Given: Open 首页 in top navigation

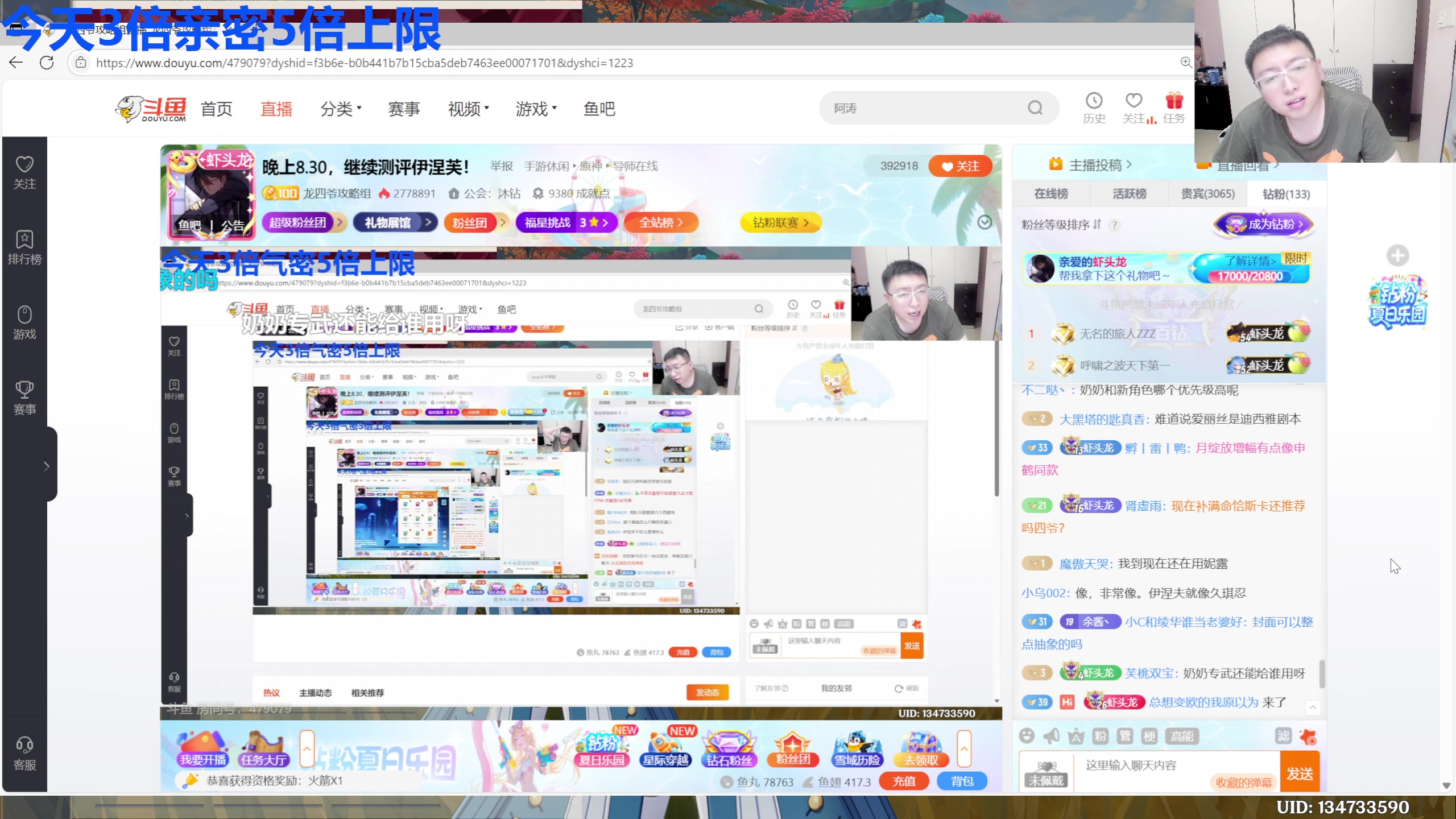Looking at the screenshot, I should (217, 109).
